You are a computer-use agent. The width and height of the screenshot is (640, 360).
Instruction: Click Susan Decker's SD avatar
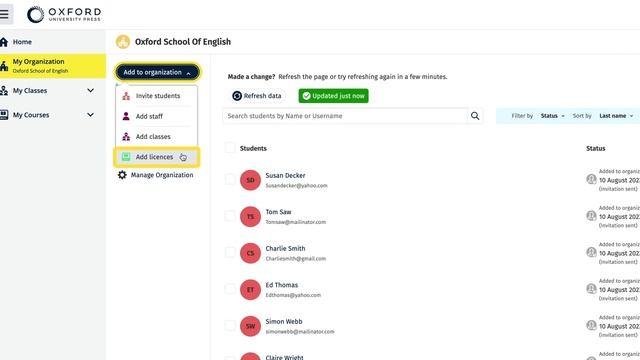(x=250, y=180)
